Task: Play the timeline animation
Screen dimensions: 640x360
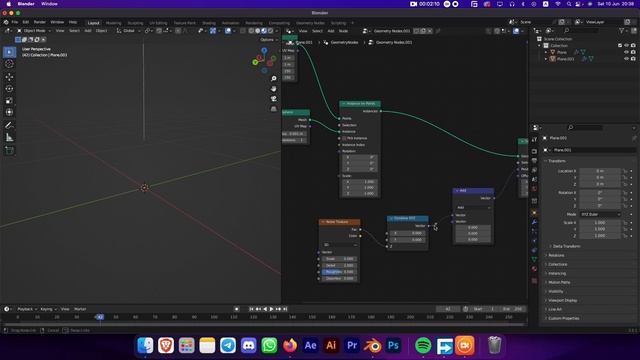Action: pos(271,309)
